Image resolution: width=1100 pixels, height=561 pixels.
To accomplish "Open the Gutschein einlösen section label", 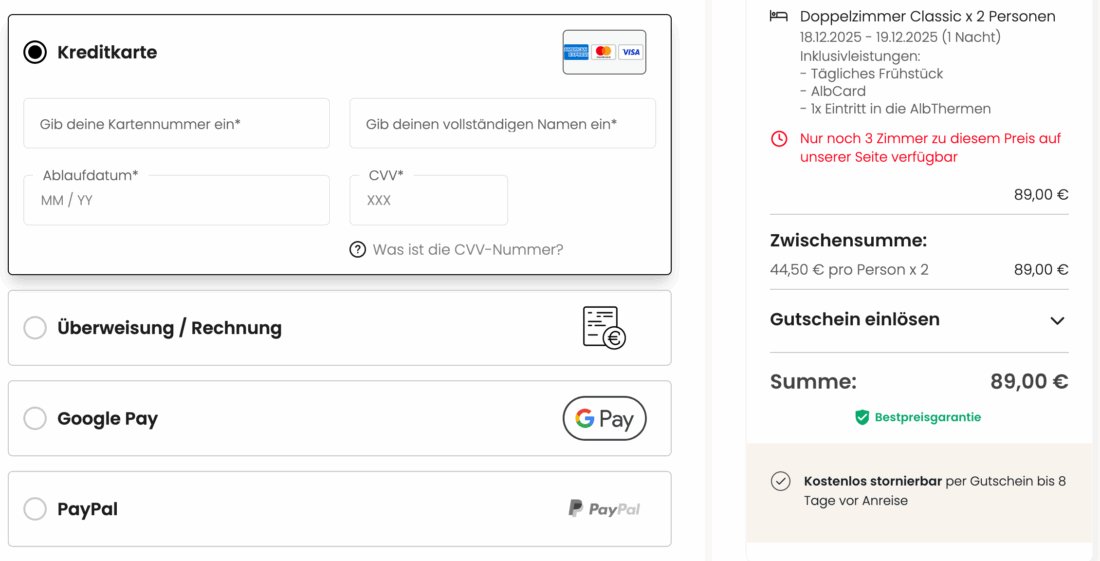I will [x=855, y=320].
